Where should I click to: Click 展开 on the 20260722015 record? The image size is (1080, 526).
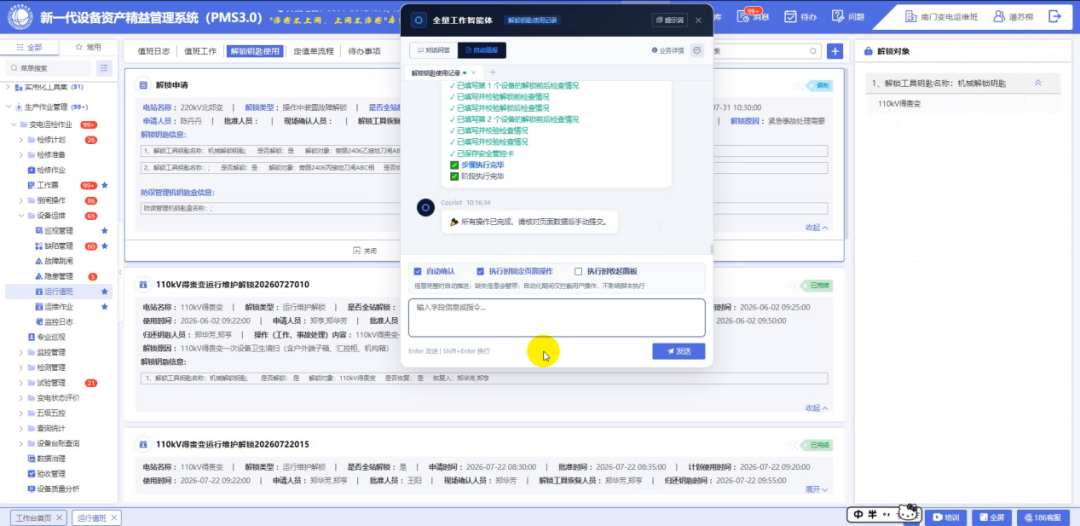tap(816, 490)
